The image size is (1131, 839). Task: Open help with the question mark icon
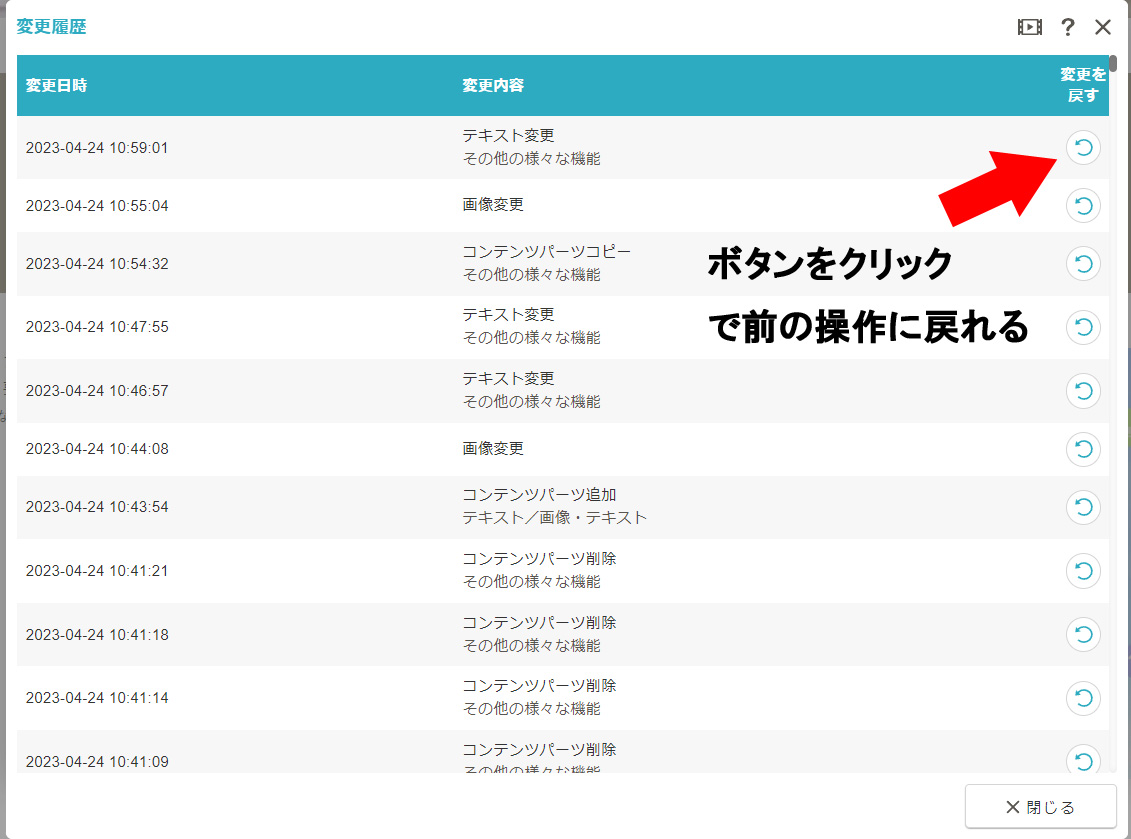tap(1068, 27)
